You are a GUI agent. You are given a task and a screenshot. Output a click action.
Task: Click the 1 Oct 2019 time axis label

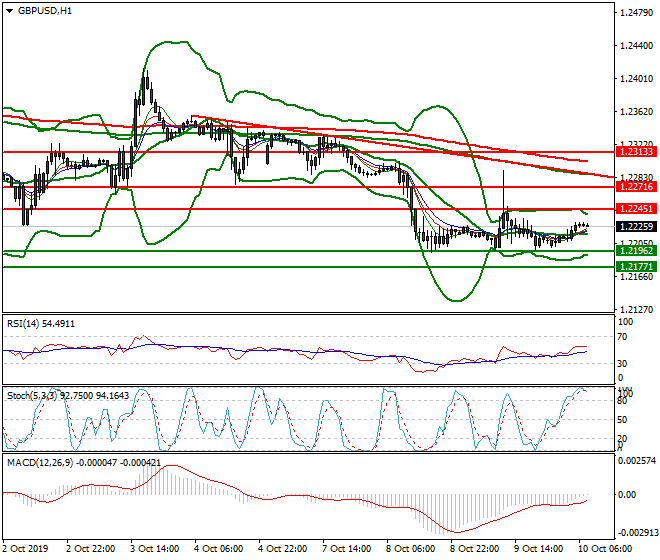pyautogui.click(x=26, y=549)
